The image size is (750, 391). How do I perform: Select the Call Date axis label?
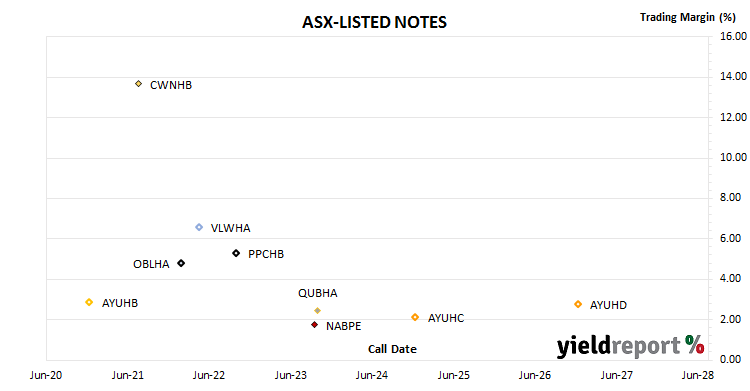pos(392,349)
